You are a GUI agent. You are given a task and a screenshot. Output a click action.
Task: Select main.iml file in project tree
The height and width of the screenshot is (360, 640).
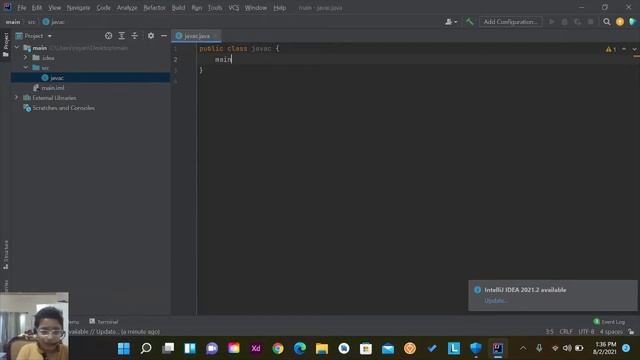point(53,88)
